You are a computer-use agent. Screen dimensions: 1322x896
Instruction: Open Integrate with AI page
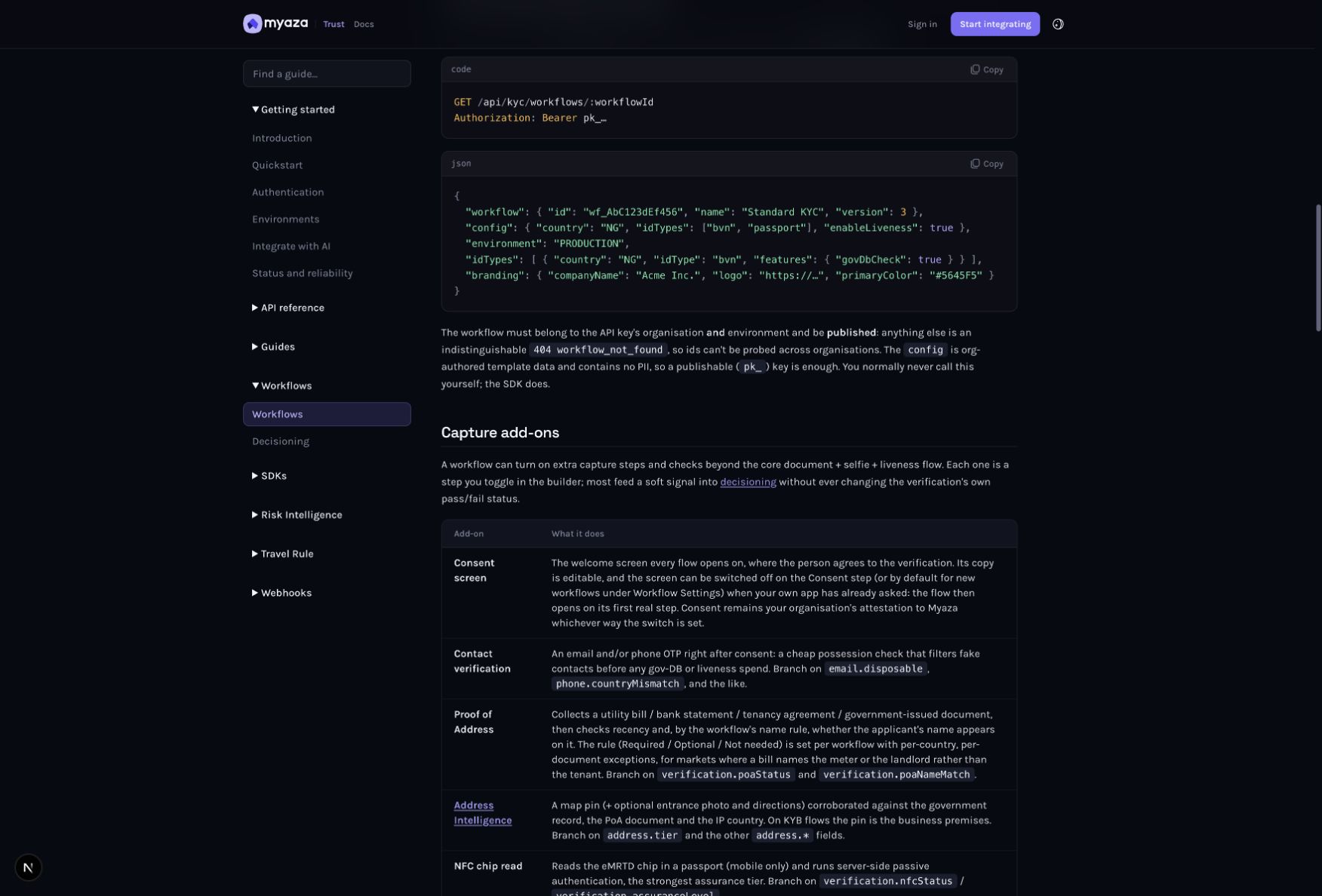coord(291,247)
